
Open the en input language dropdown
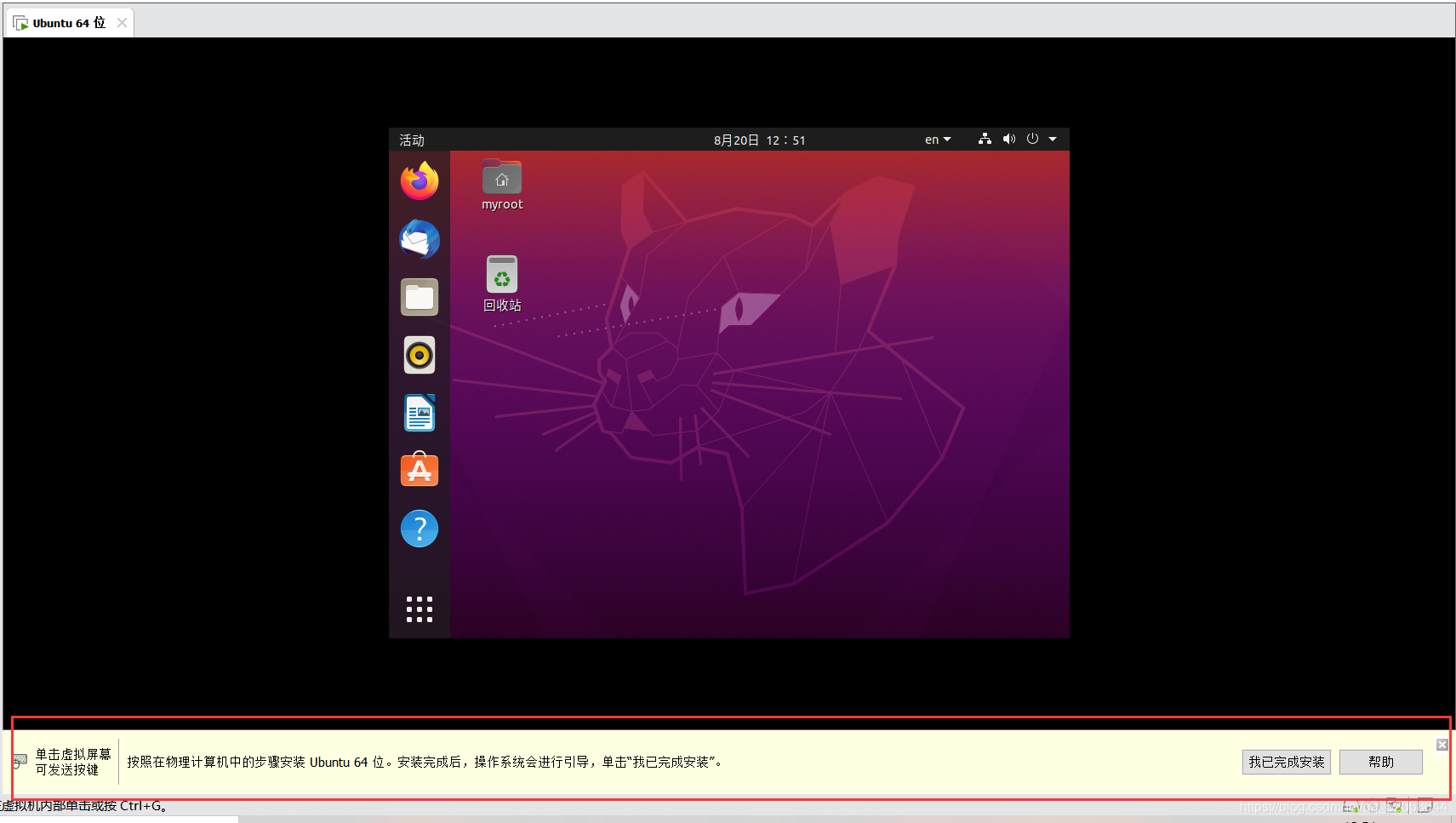coord(938,140)
